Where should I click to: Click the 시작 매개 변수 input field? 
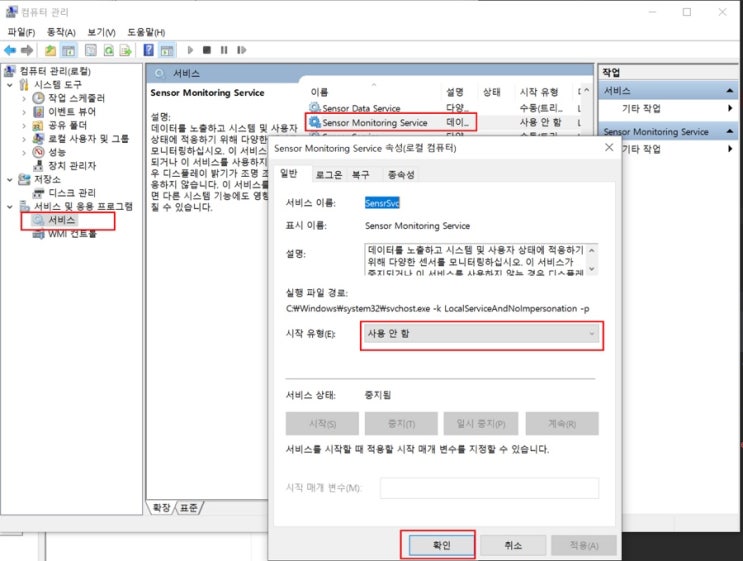coord(489,488)
